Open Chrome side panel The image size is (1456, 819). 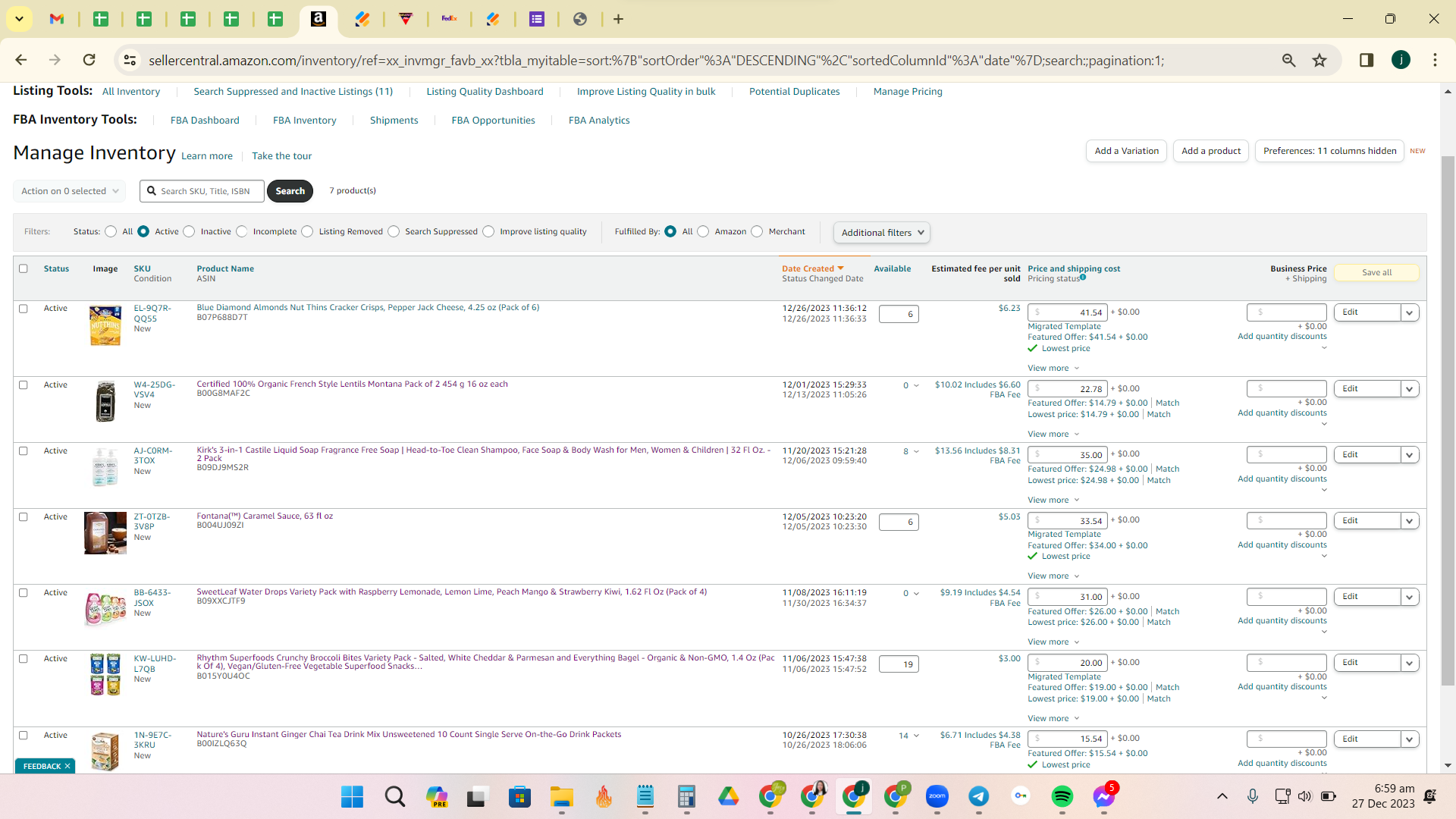click(1367, 60)
